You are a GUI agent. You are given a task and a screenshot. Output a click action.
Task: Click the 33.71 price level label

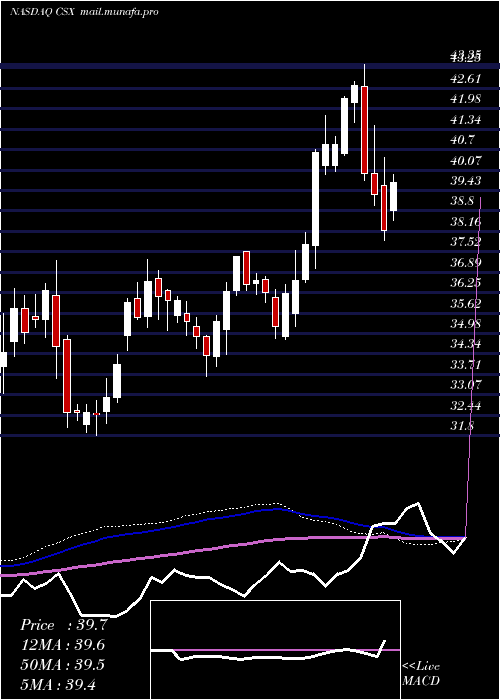point(466,364)
